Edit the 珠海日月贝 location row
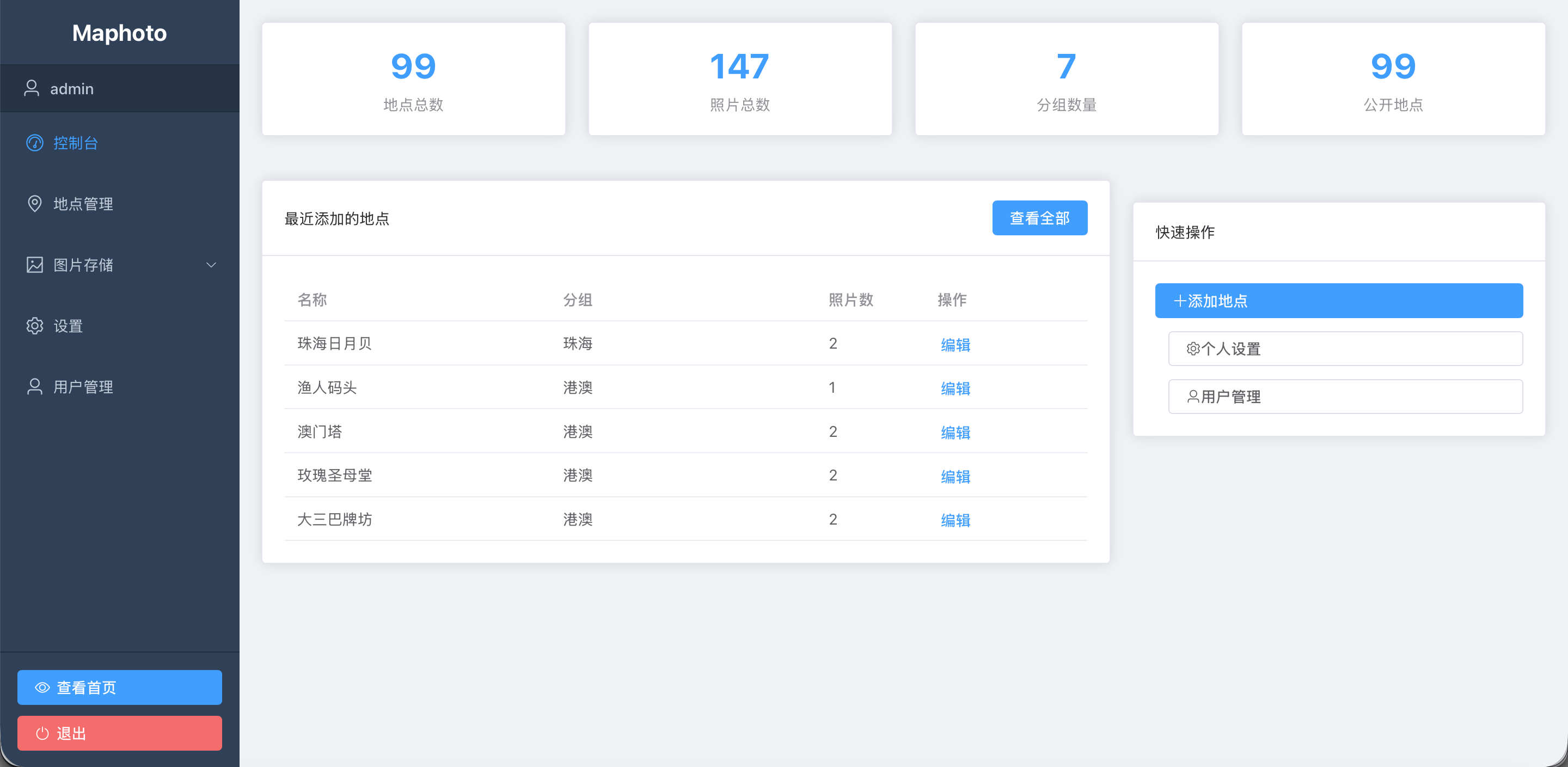1568x767 pixels. point(954,345)
